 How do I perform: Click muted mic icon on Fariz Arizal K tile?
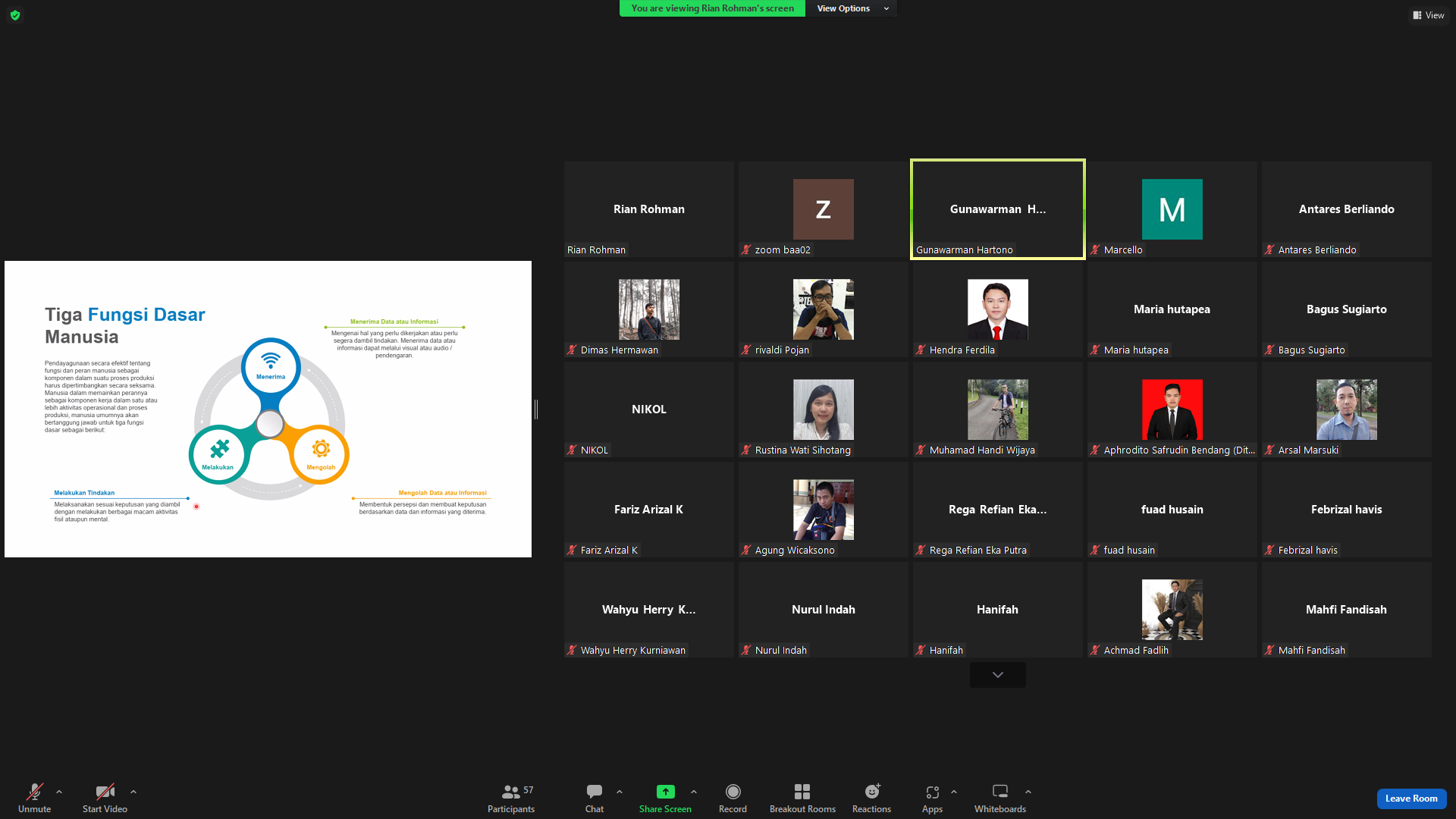click(572, 550)
